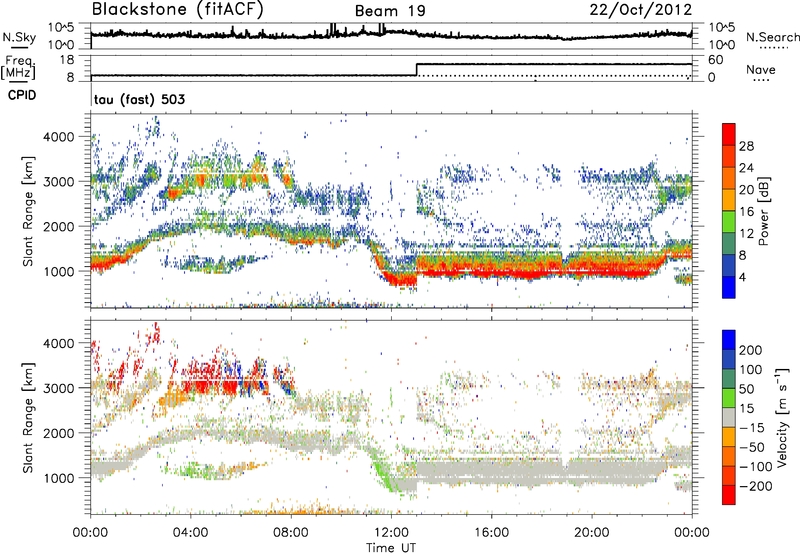The image size is (800, 554).
Task: Click the 2000 tick in the power panel
Action: click(59, 226)
